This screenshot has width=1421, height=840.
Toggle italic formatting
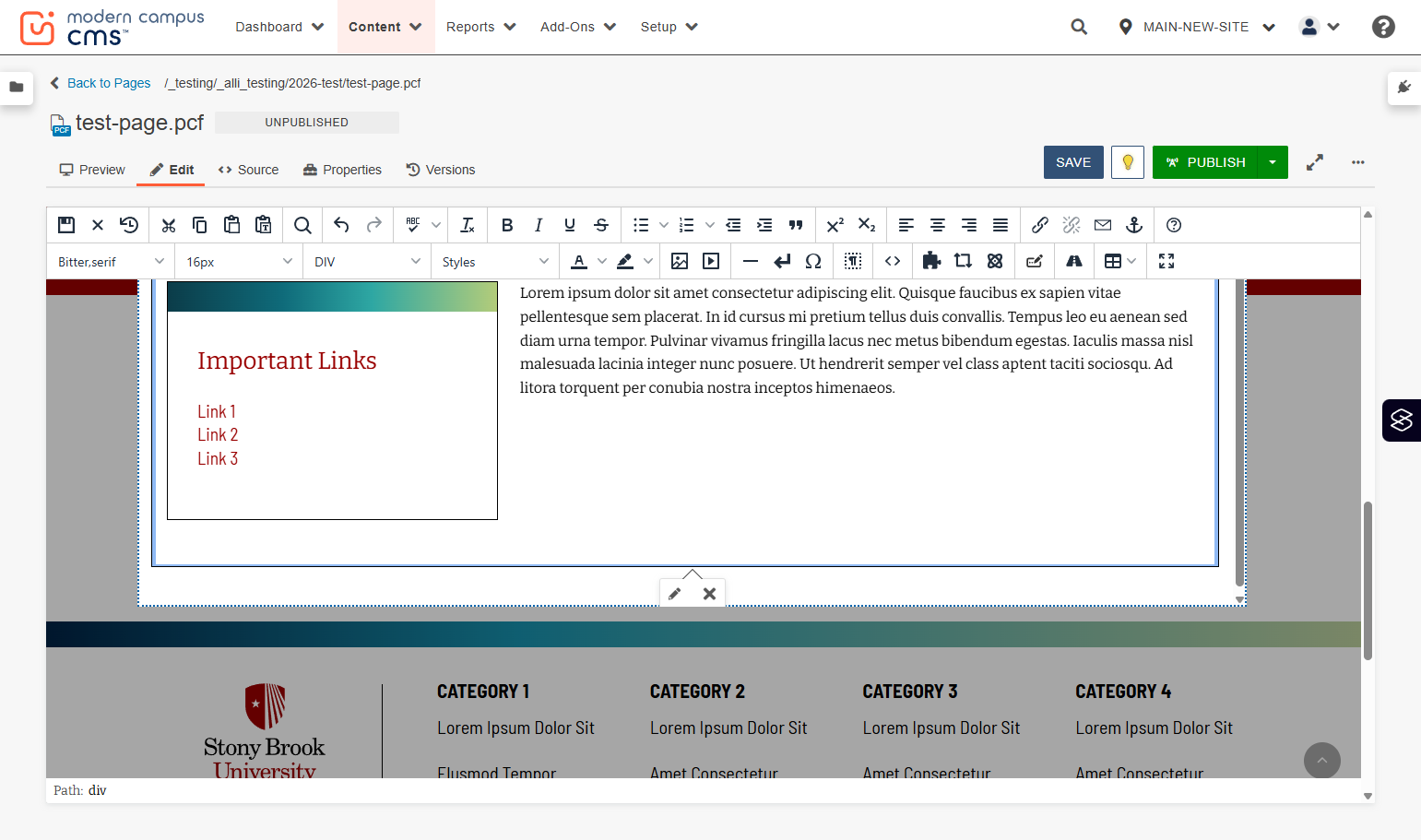[539, 225]
